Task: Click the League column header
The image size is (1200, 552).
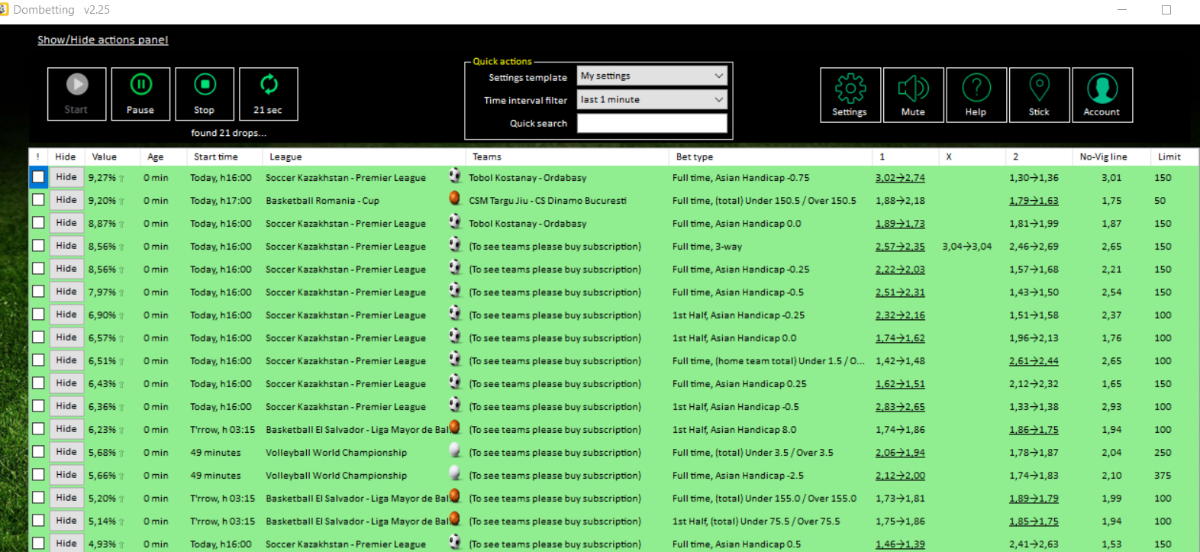Action: pyautogui.click(x=285, y=157)
